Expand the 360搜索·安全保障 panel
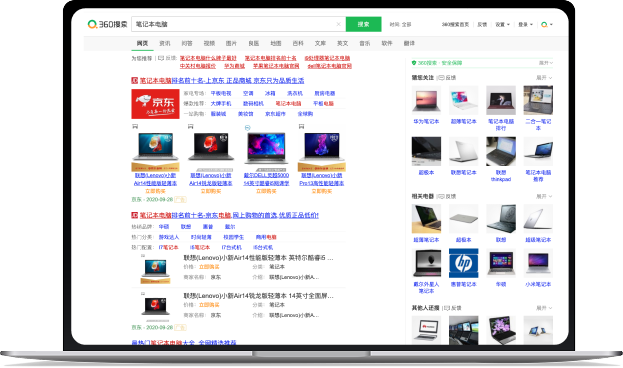The image size is (623, 368). (x=546, y=63)
